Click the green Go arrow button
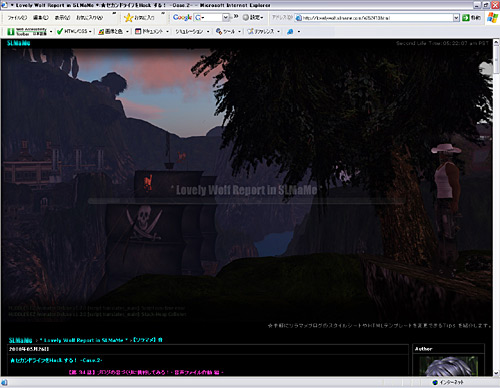This screenshot has height=388, width=500. tap(466, 18)
